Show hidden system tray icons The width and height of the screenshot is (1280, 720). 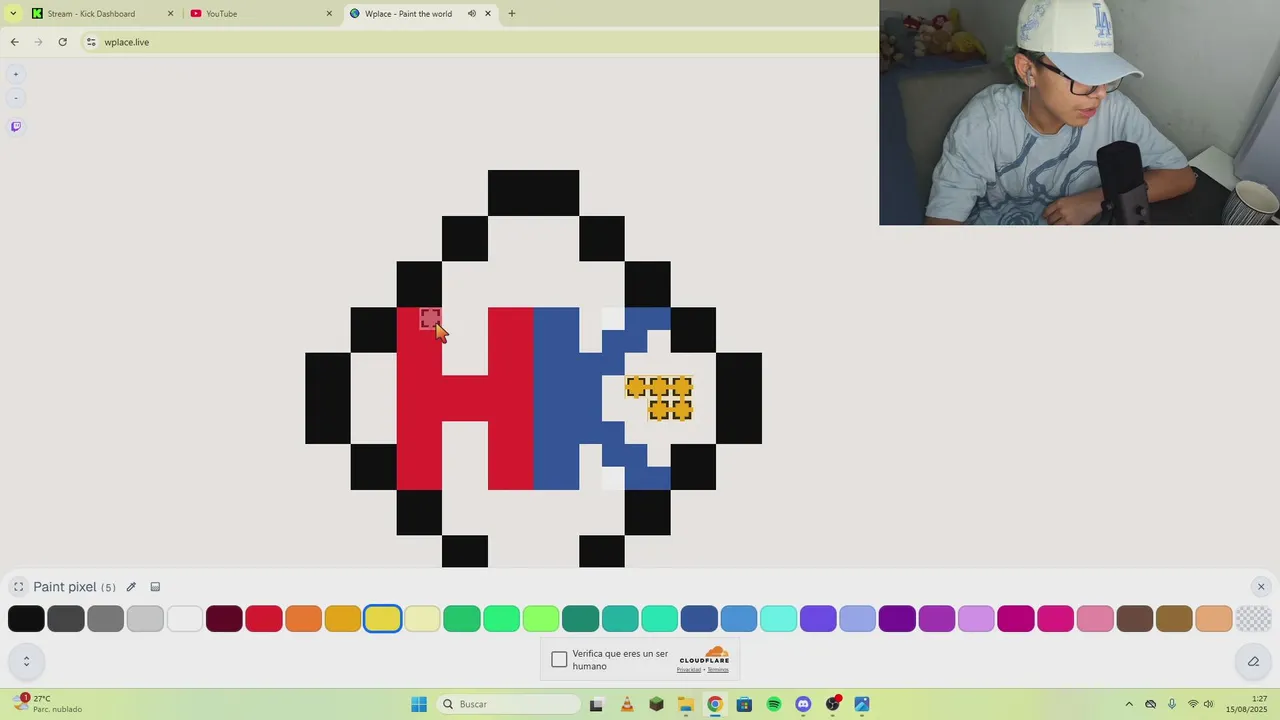pos(1129,704)
